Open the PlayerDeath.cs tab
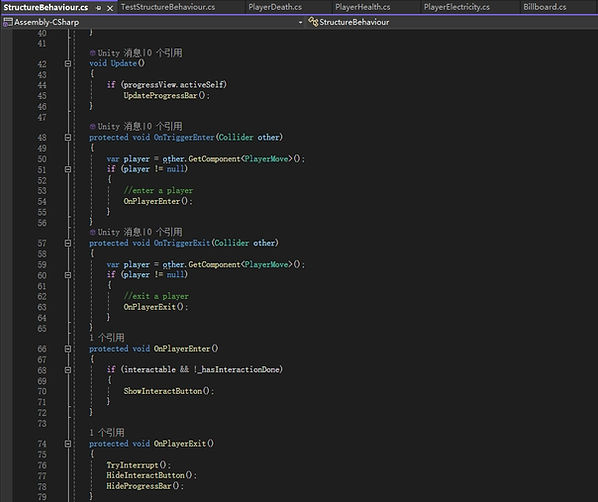Screen dimensions: 598x502 tap(275, 7)
